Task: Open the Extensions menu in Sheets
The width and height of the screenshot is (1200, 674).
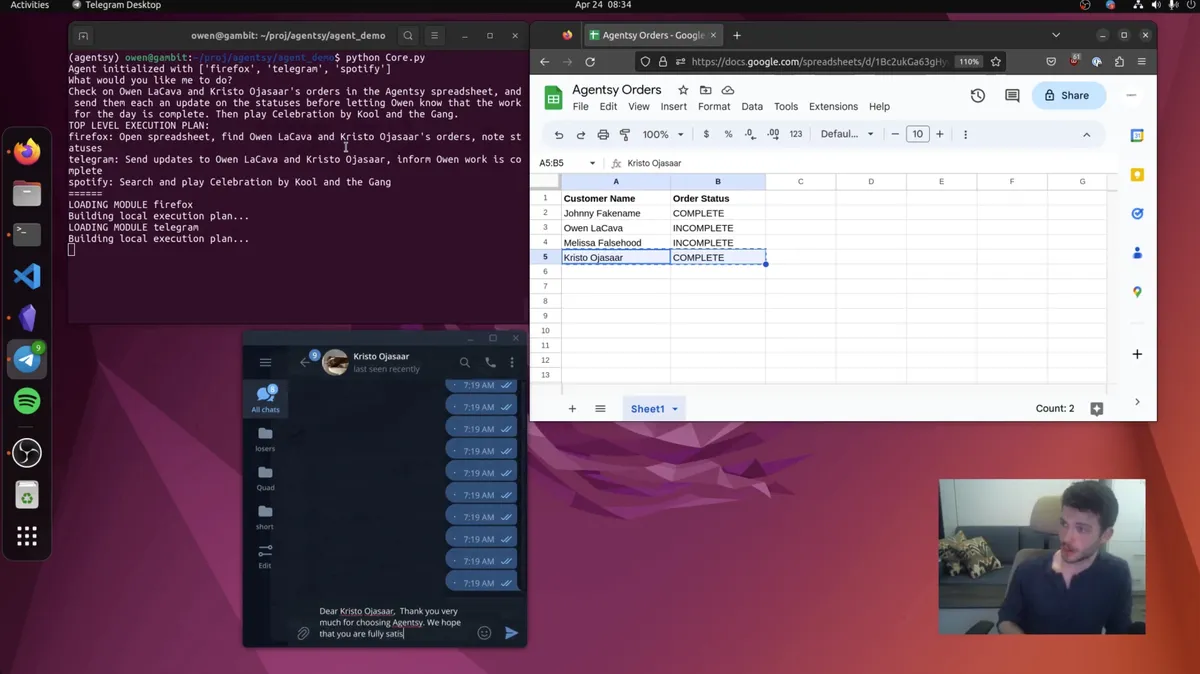Action: click(833, 106)
